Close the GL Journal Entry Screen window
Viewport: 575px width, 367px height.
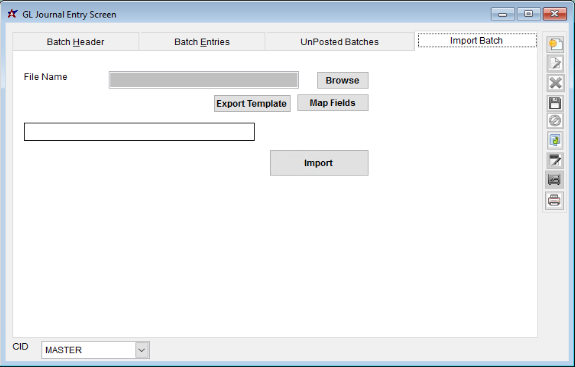(555, 14)
